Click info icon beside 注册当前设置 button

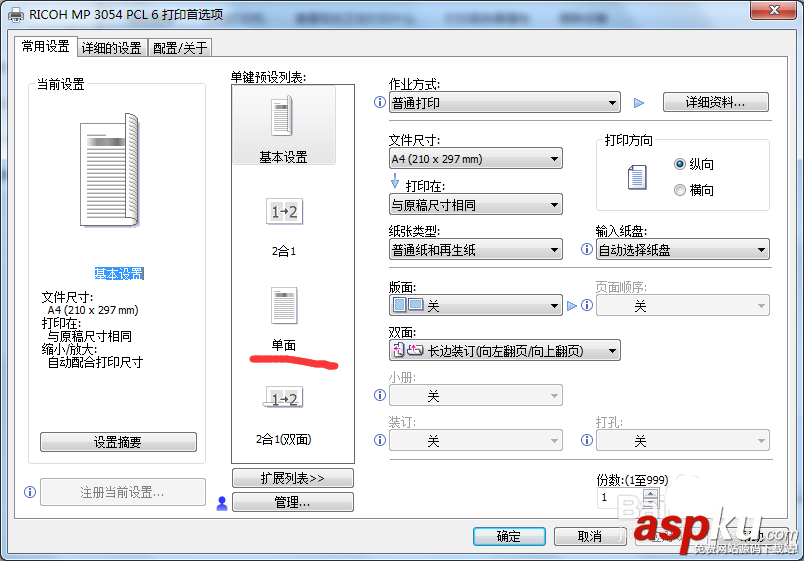click(x=30, y=492)
